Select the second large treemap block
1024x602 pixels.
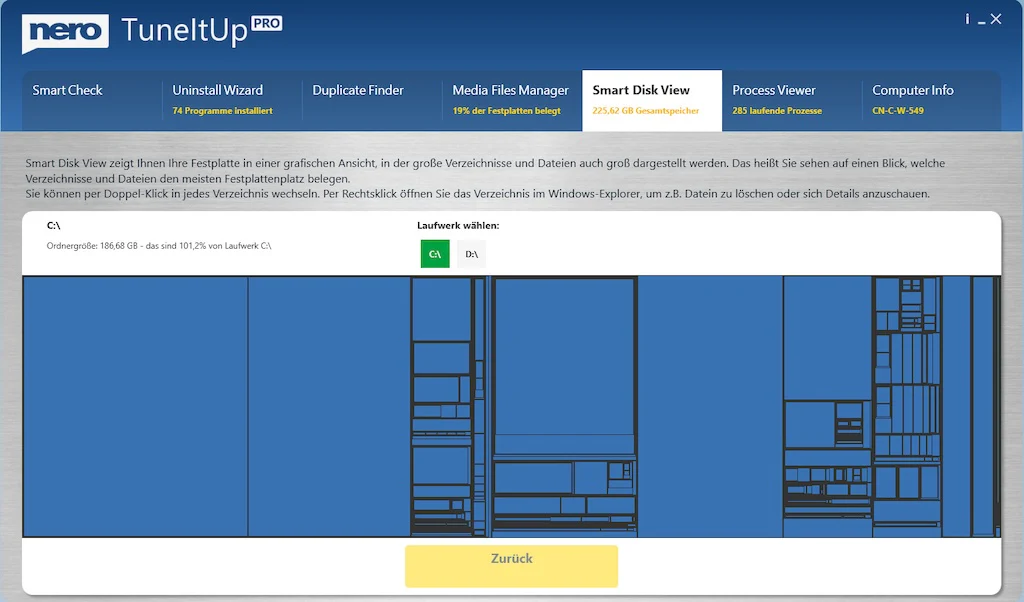[x=329, y=406]
